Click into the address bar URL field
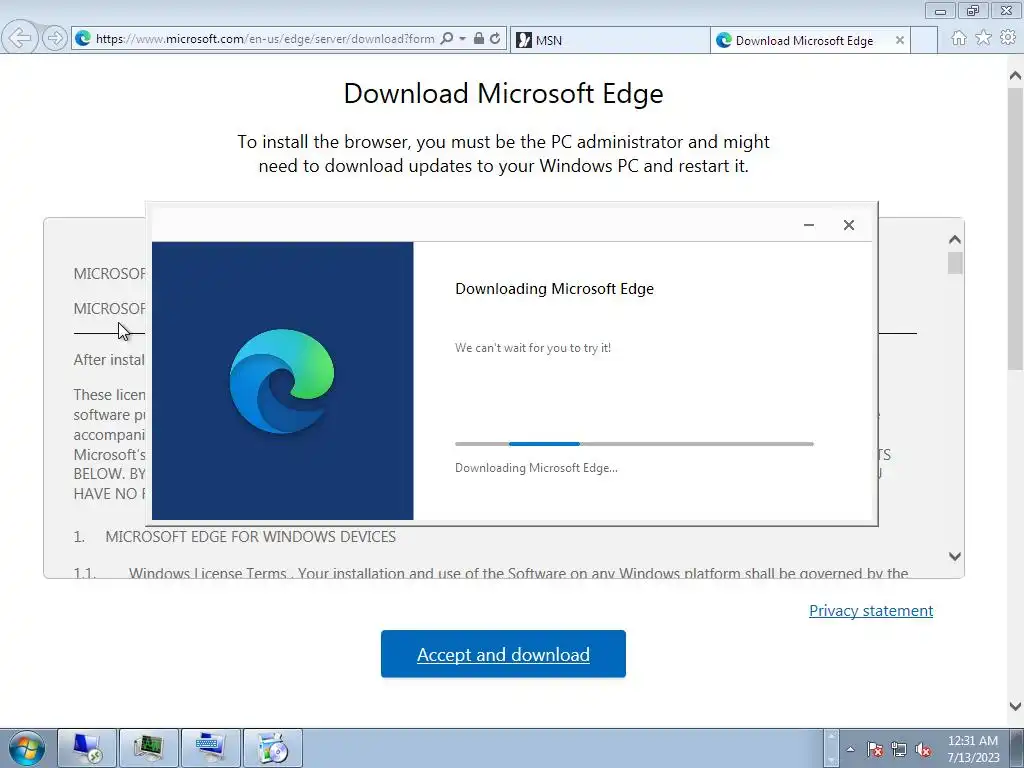1024x768 pixels. tap(265, 39)
